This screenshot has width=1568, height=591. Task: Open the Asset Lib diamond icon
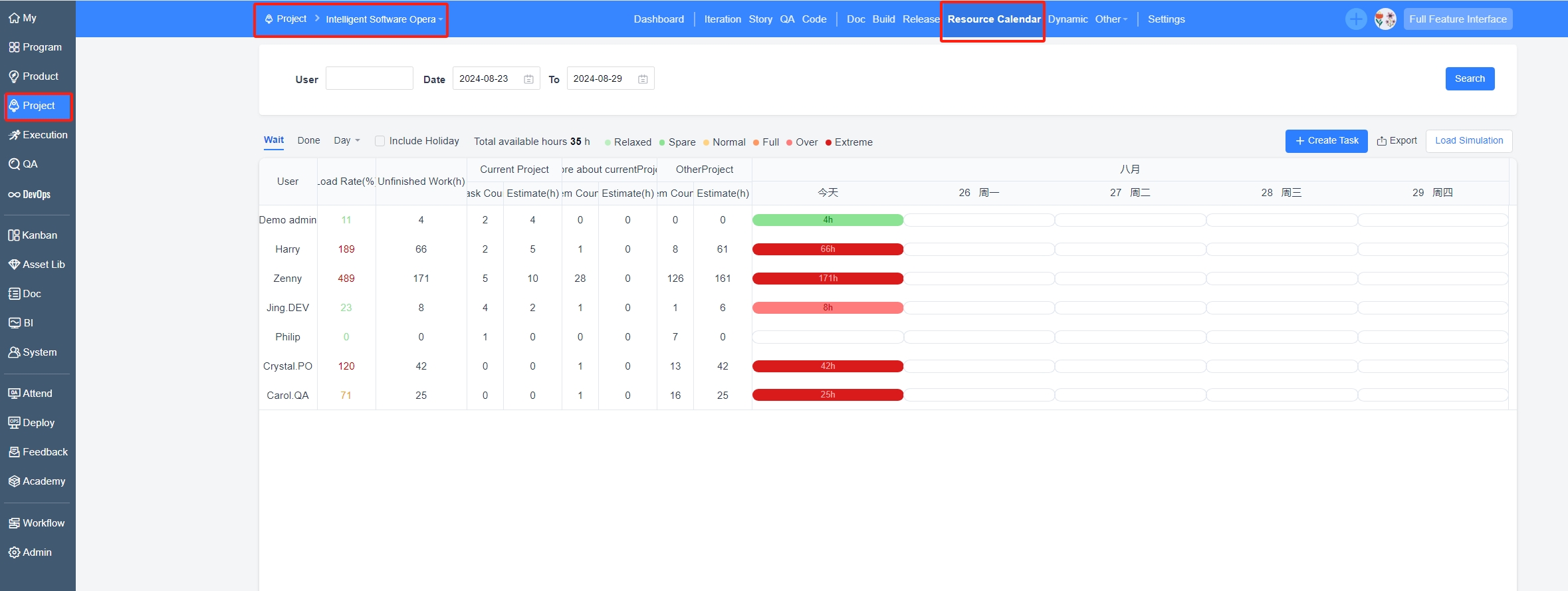pyautogui.click(x=14, y=265)
